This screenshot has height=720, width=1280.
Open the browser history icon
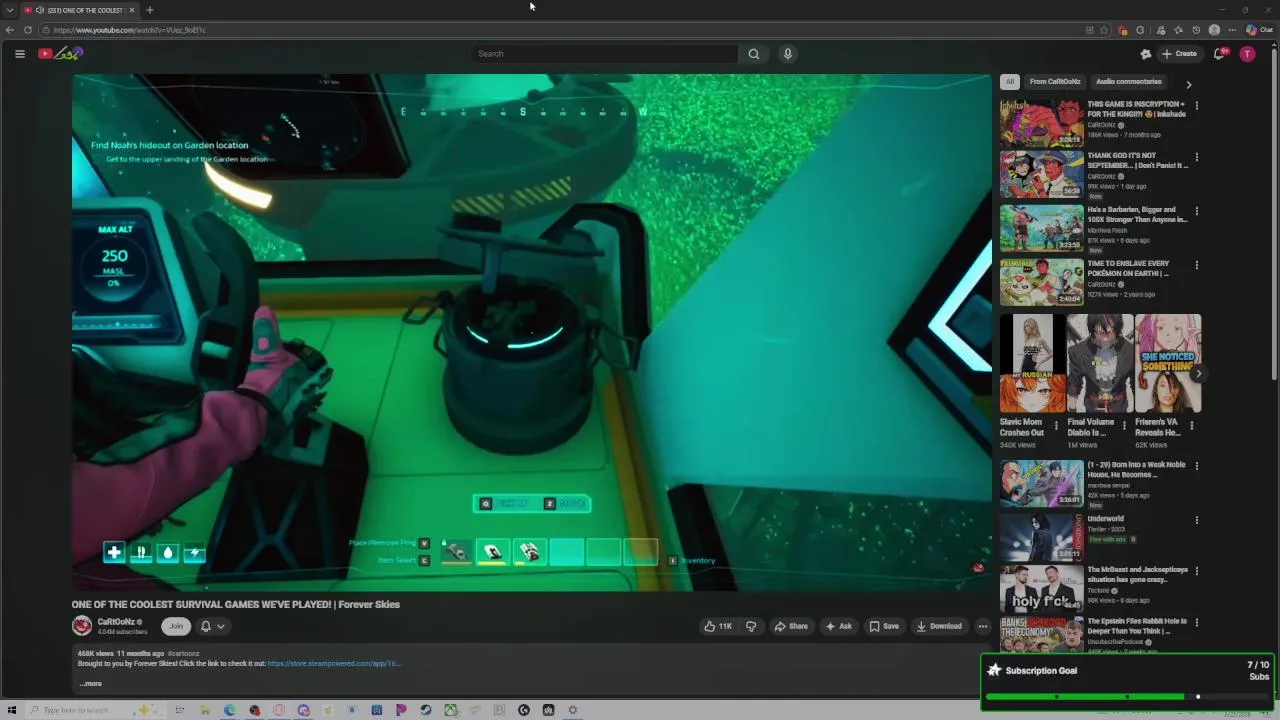point(1196,30)
